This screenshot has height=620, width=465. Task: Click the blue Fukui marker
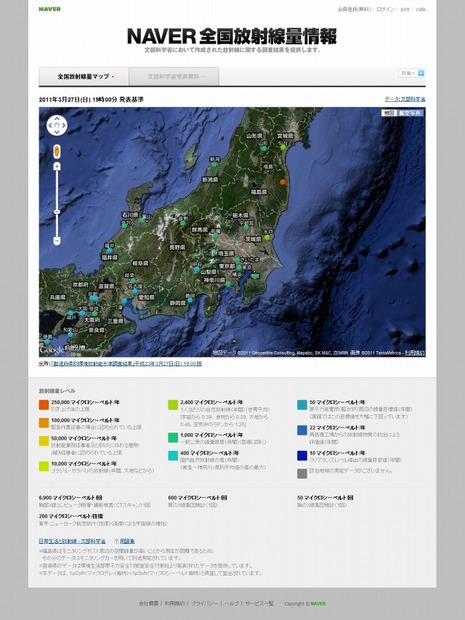point(110,251)
